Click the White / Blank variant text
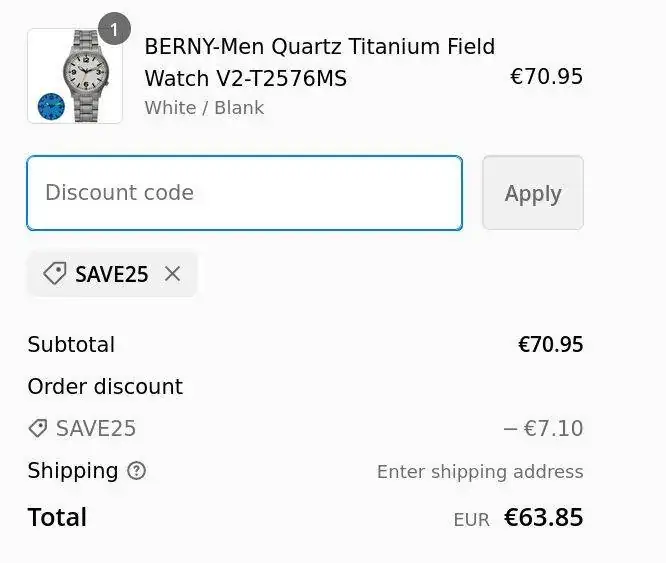The width and height of the screenshot is (666, 563). click(204, 108)
